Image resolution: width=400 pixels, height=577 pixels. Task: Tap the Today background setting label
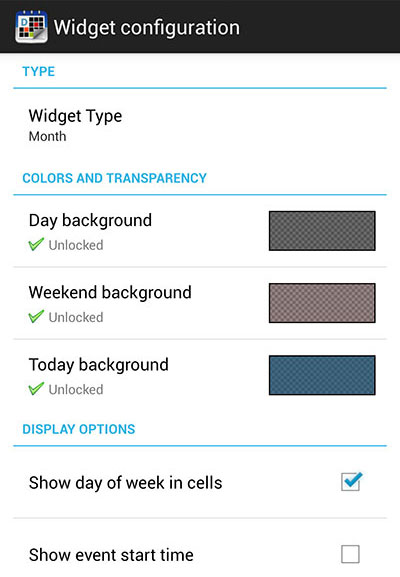point(99,365)
